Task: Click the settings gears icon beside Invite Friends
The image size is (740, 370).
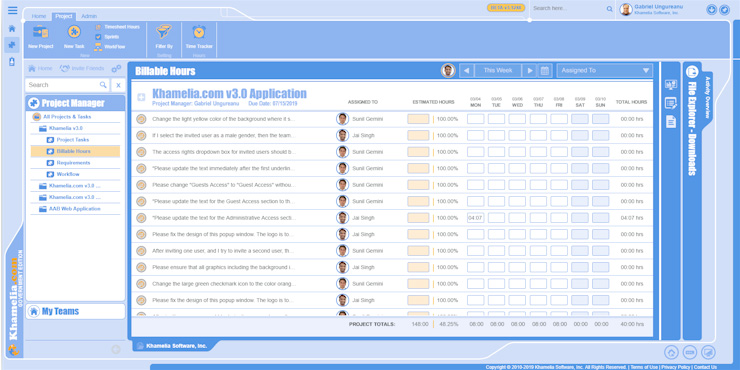Action: click(116, 69)
